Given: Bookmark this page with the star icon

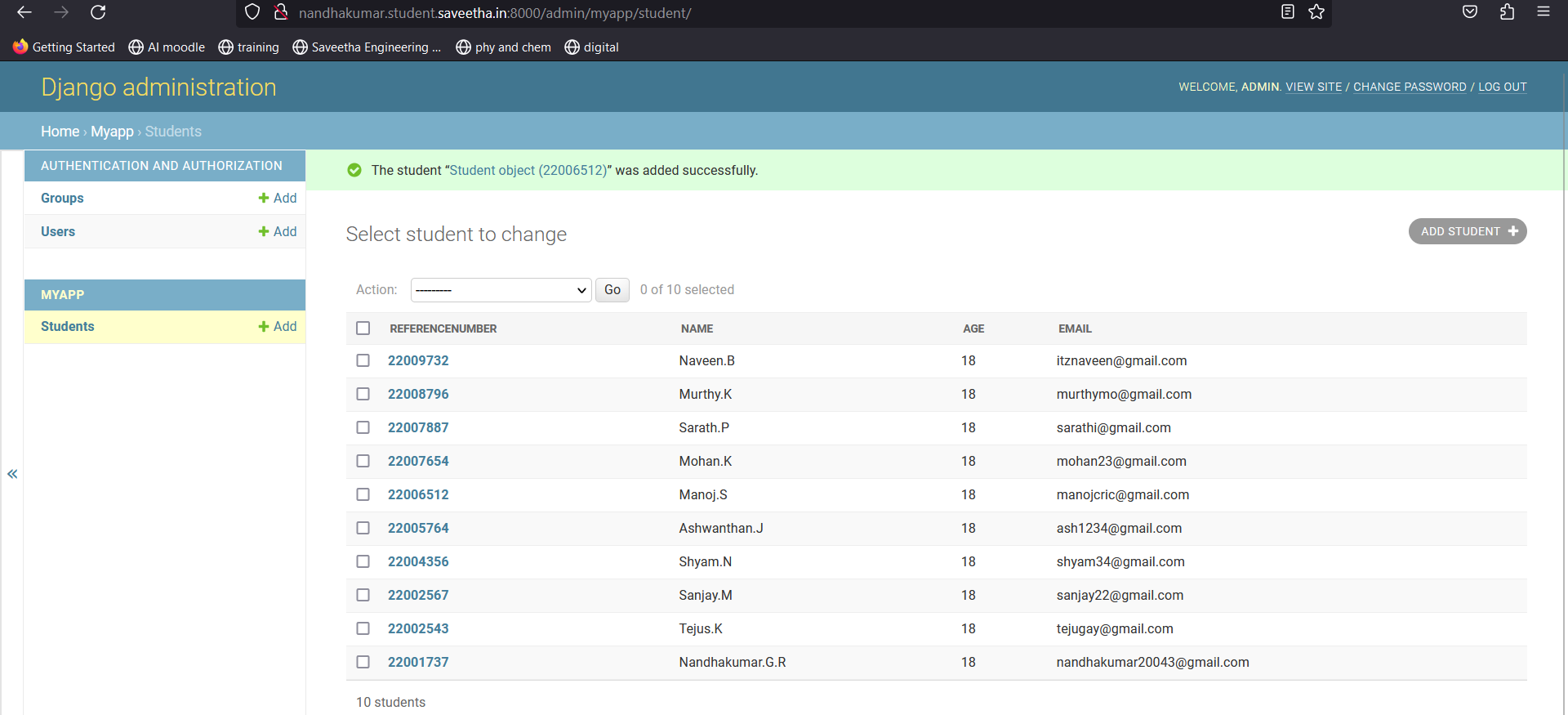Looking at the screenshot, I should point(1316,12).
